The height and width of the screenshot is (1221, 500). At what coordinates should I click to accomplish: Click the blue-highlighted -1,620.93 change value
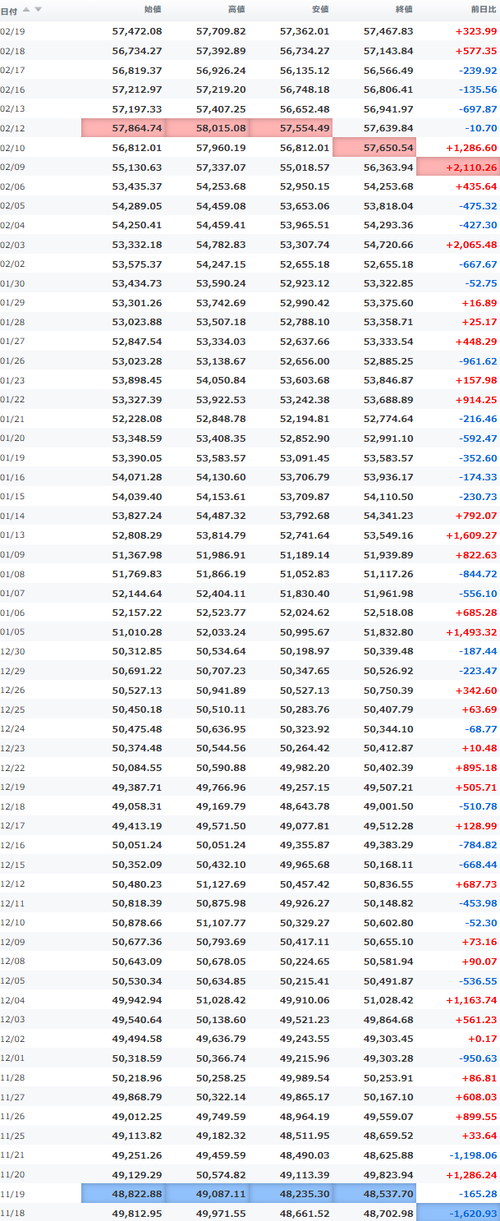pyautogui.click(x=458, y=1213)
